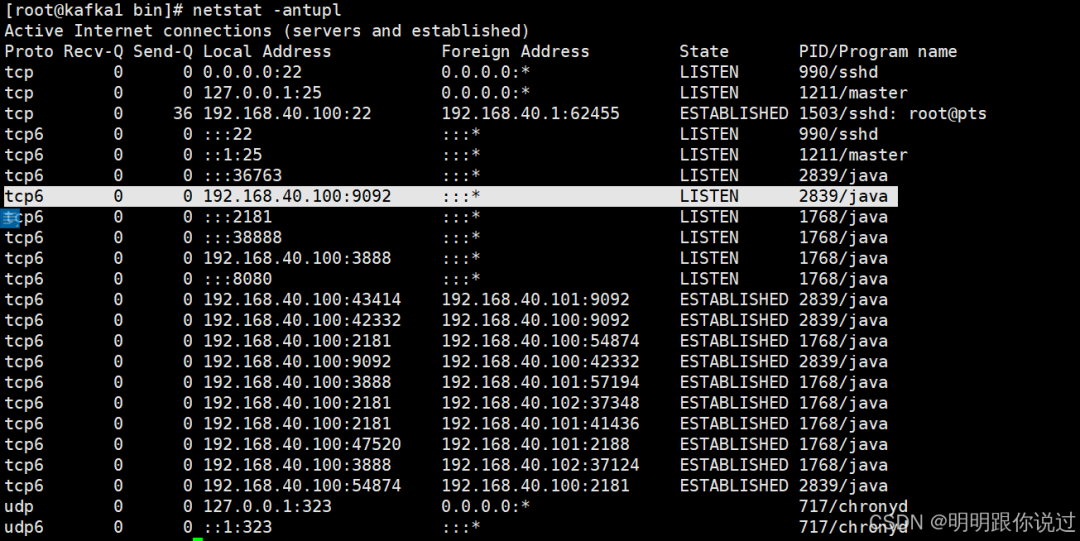Click 'ESTABLISHED' in the 192.168.40.1:62455 row
1080x541 pixels.
[734, 114]
